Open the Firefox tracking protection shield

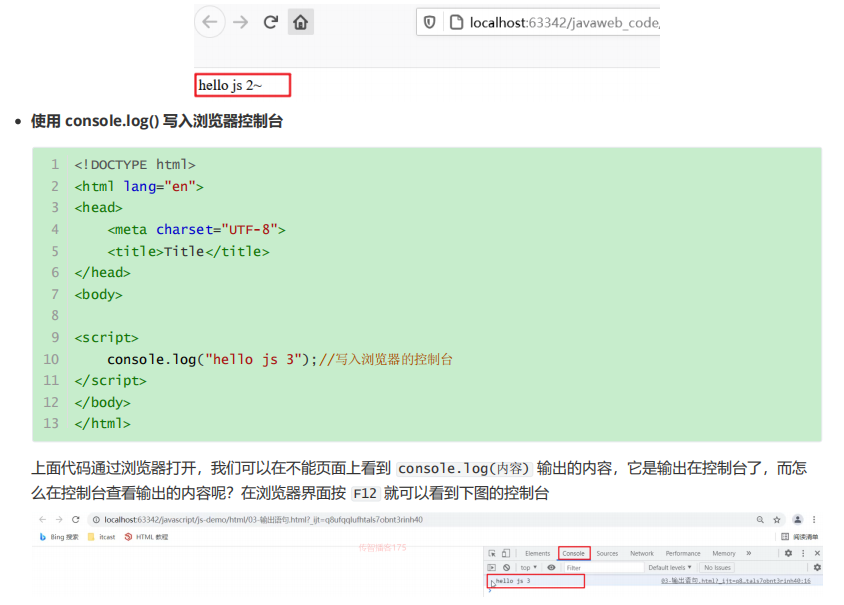430,22
